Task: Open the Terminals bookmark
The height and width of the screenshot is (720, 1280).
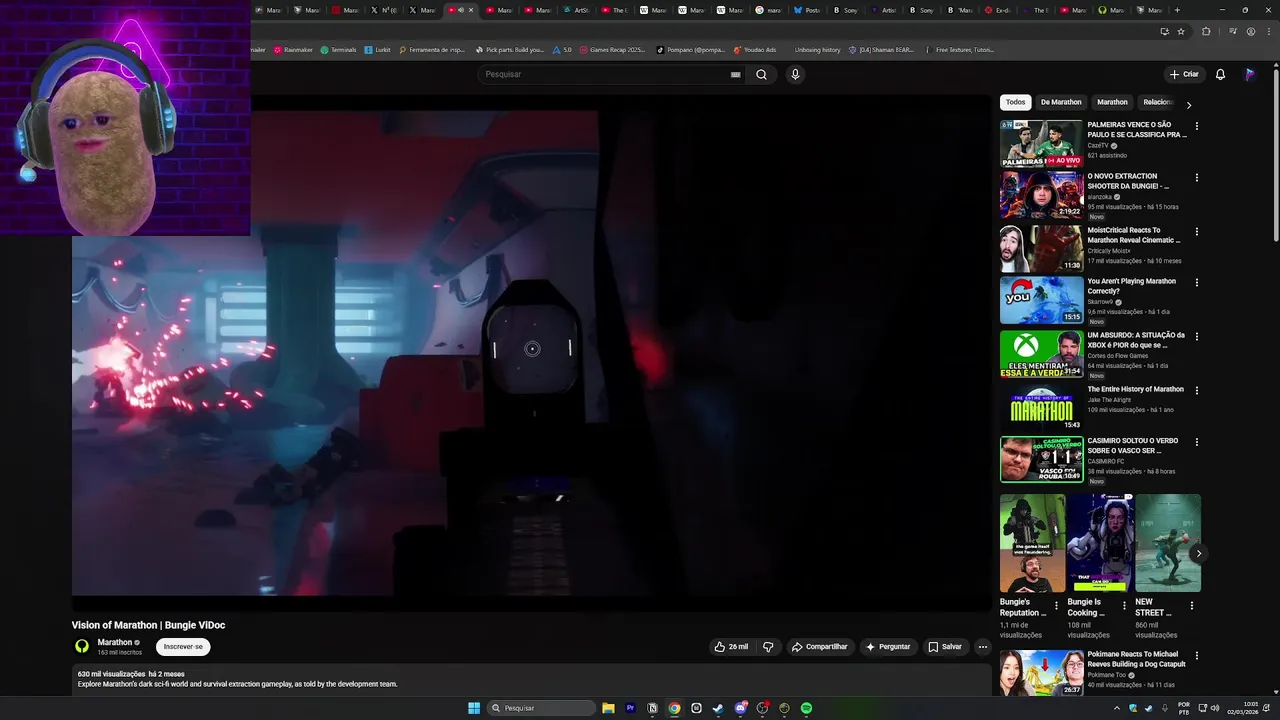Action: (x=338, y=49)
